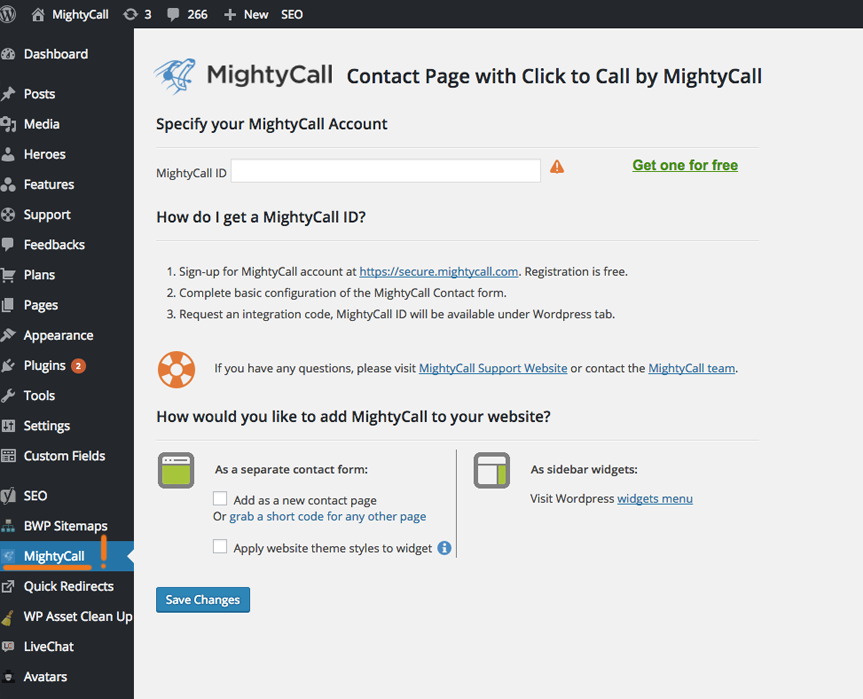
Task: Open the widgets menu link
Action: click(x=655, y=499)
